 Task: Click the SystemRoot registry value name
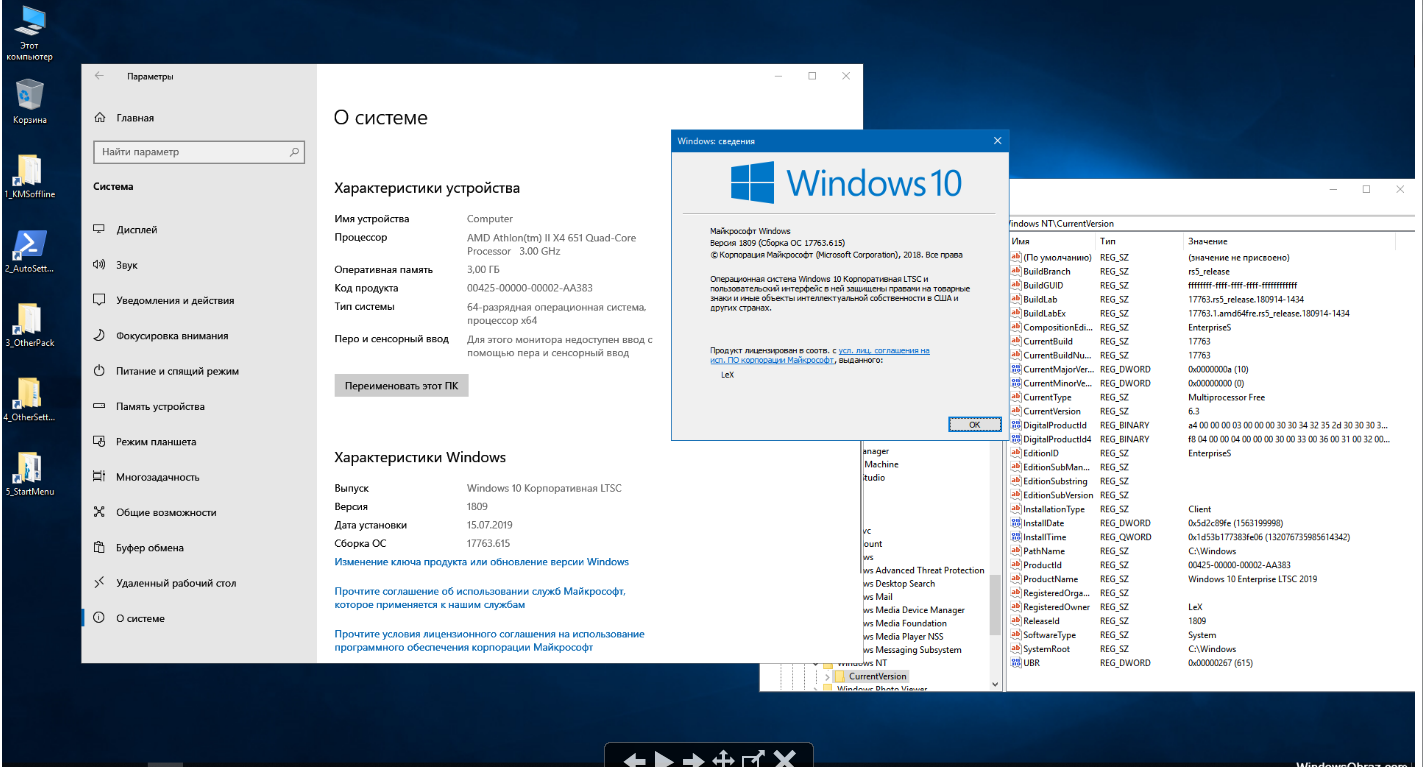point(1047,649)
